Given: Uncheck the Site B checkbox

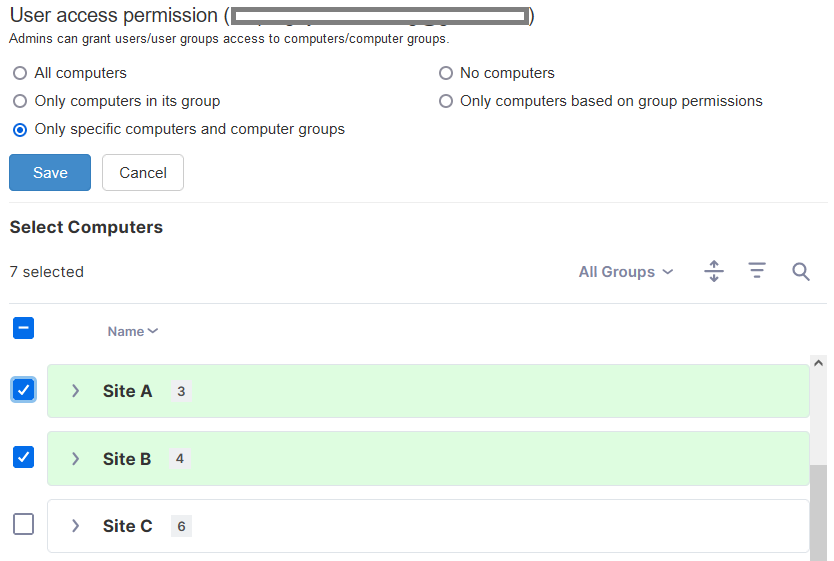Looking at the screenshot, I should (x=24, y=458).
